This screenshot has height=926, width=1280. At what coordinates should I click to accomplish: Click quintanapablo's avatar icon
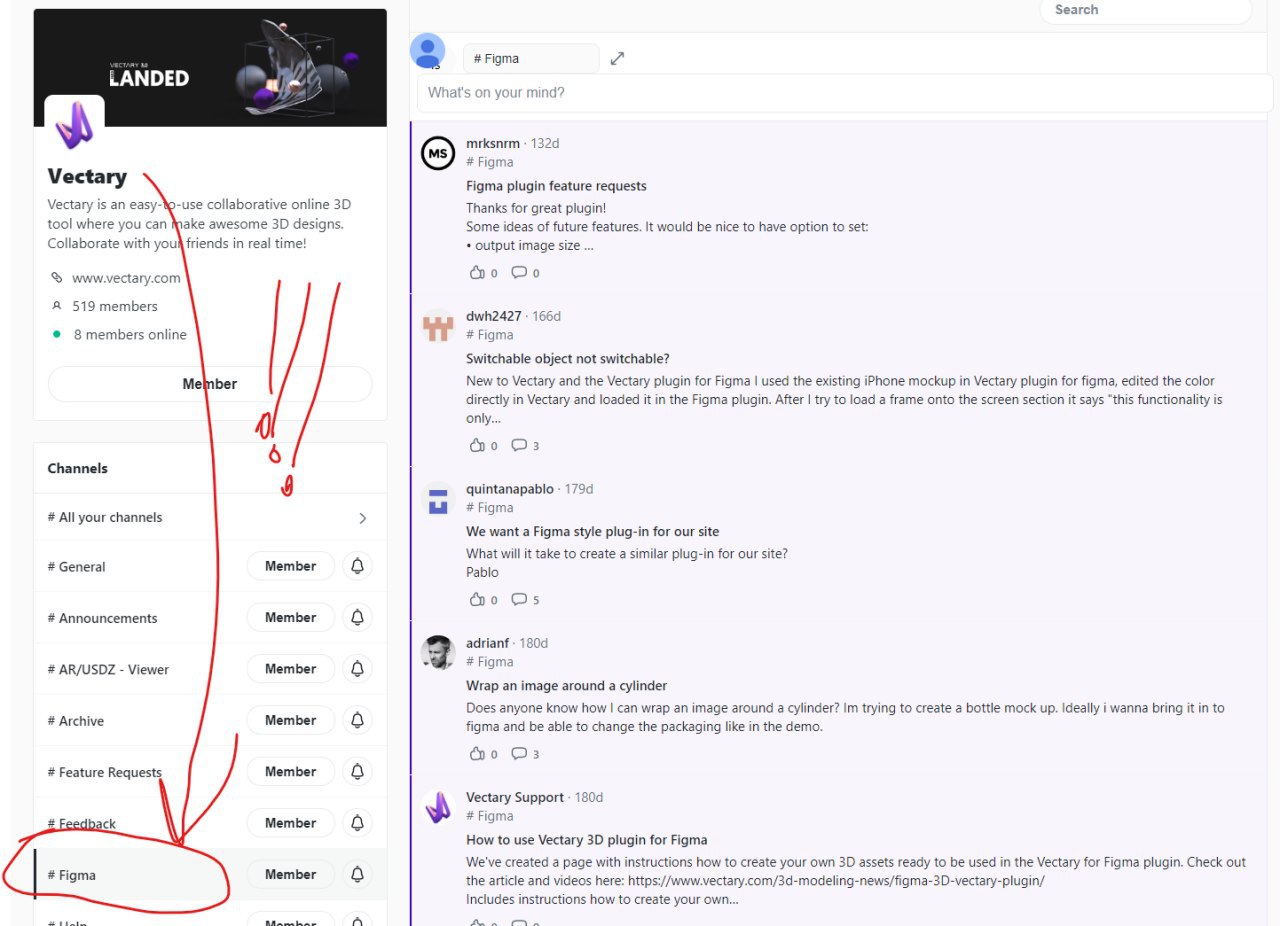[438, 499]
